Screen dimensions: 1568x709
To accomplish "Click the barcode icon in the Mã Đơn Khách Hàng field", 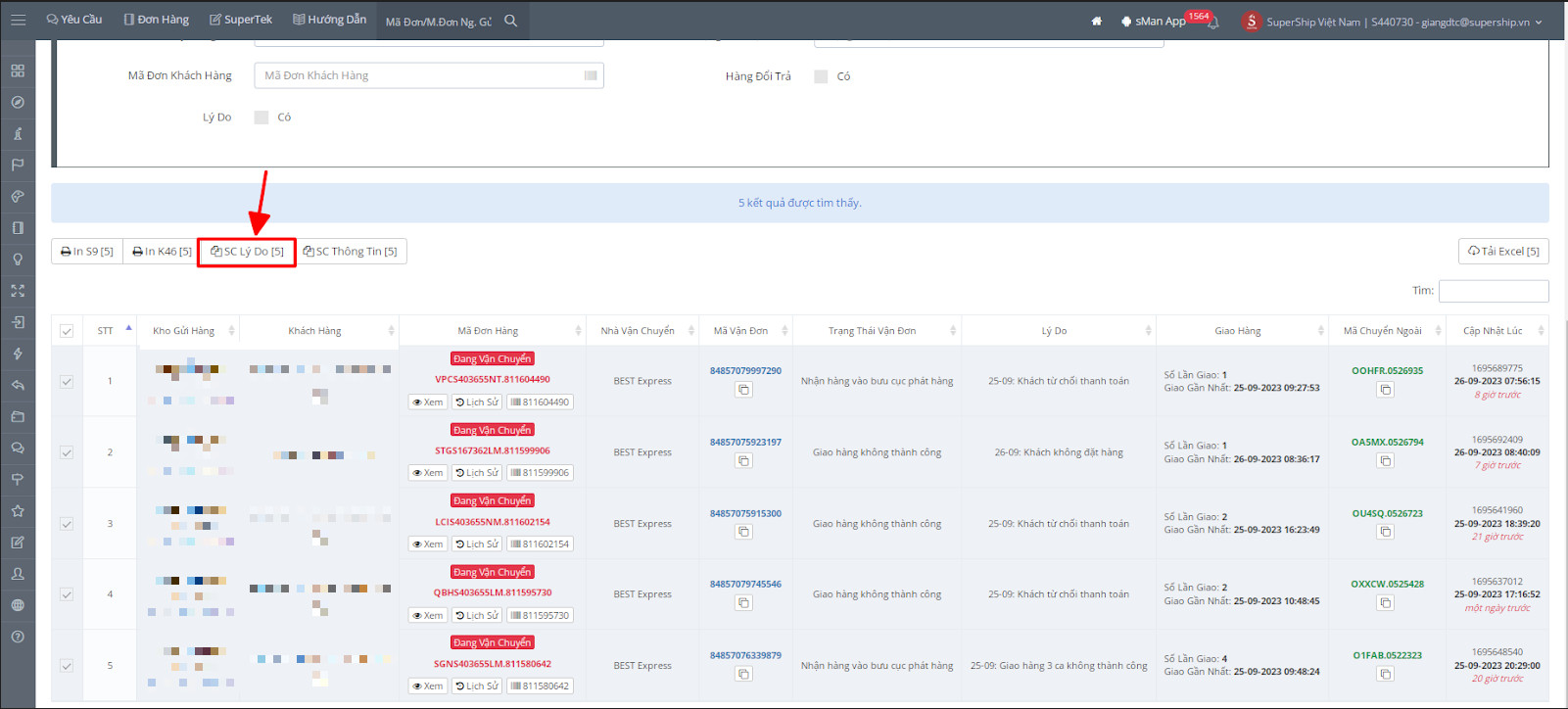I will (591, 75).
